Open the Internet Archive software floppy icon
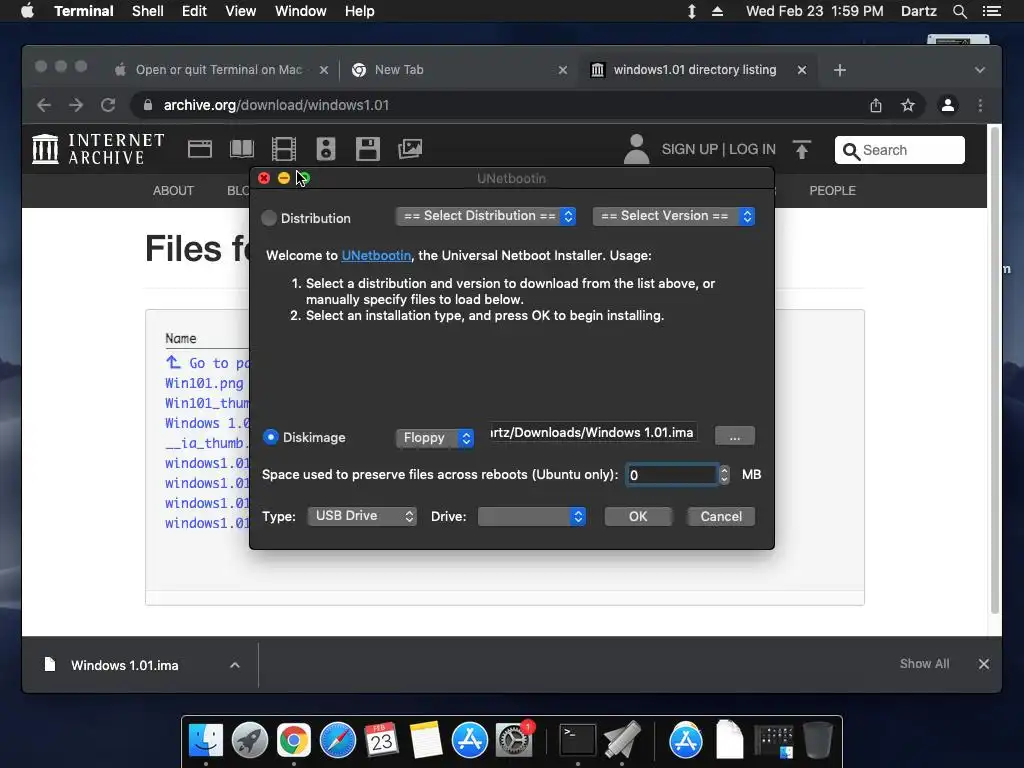Viewport: 1024px width, 768px height. click(x=368, y=149)
